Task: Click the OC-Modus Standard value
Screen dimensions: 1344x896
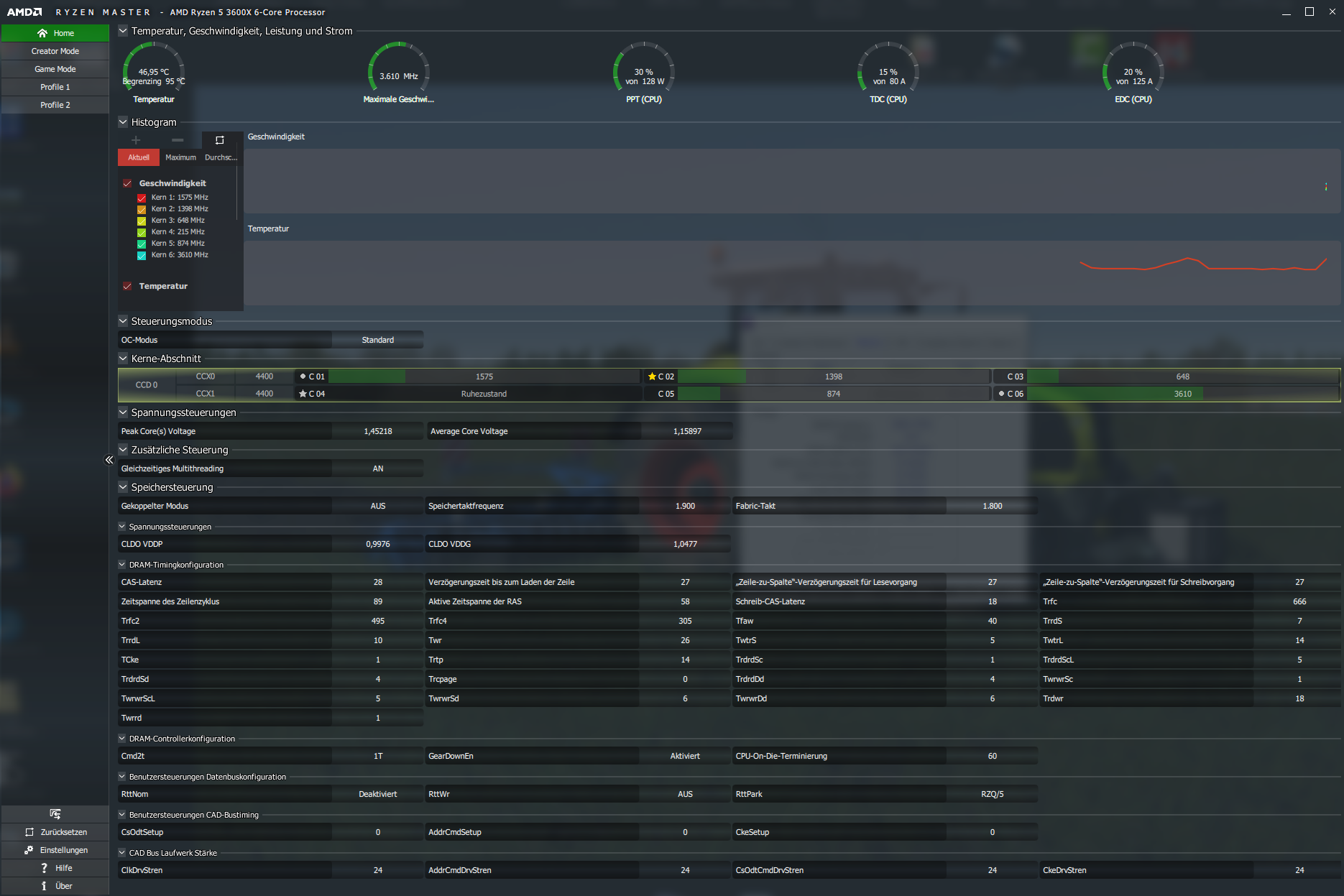Action: (378, 340)
